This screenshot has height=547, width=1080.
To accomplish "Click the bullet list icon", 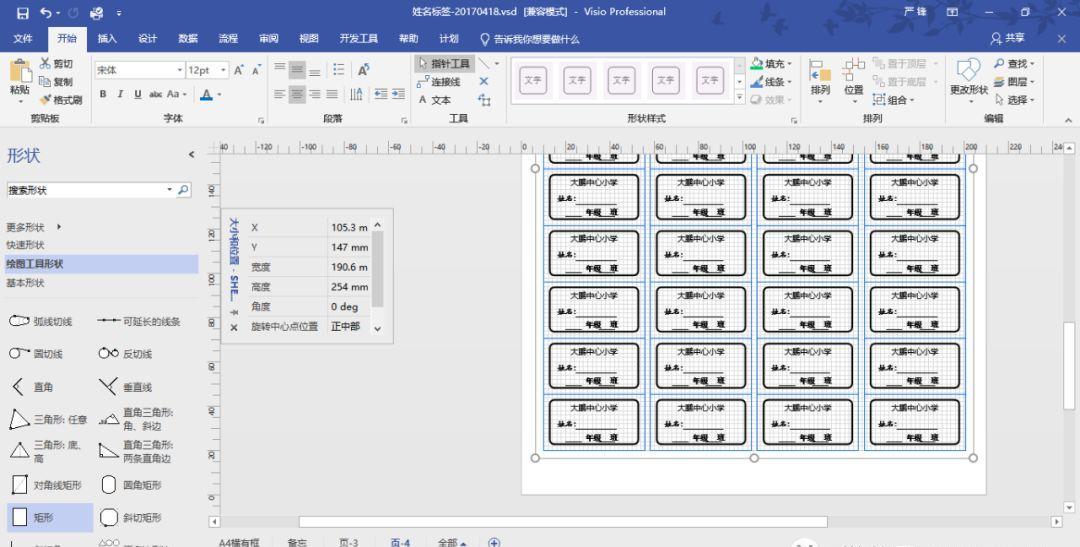I will (x=339, y=70).
